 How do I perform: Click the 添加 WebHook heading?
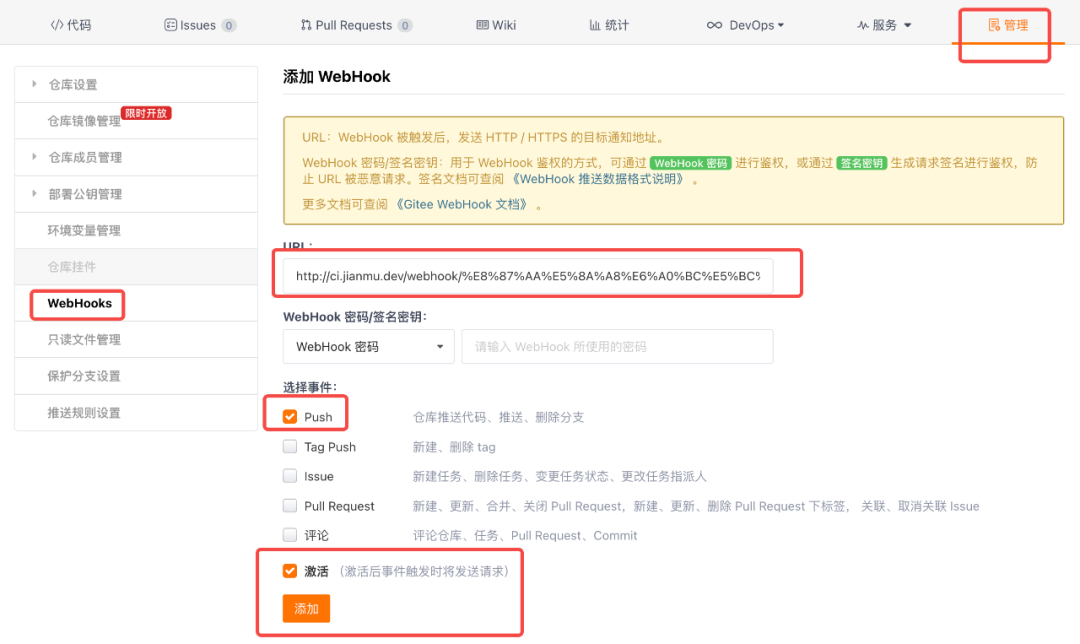[x=337, y=76]
